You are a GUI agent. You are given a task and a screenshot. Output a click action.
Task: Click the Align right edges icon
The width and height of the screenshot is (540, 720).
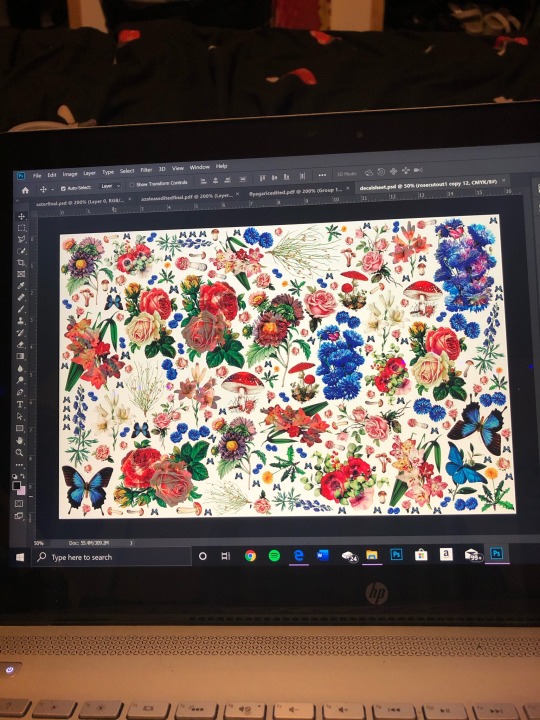(x=229, y=180)
